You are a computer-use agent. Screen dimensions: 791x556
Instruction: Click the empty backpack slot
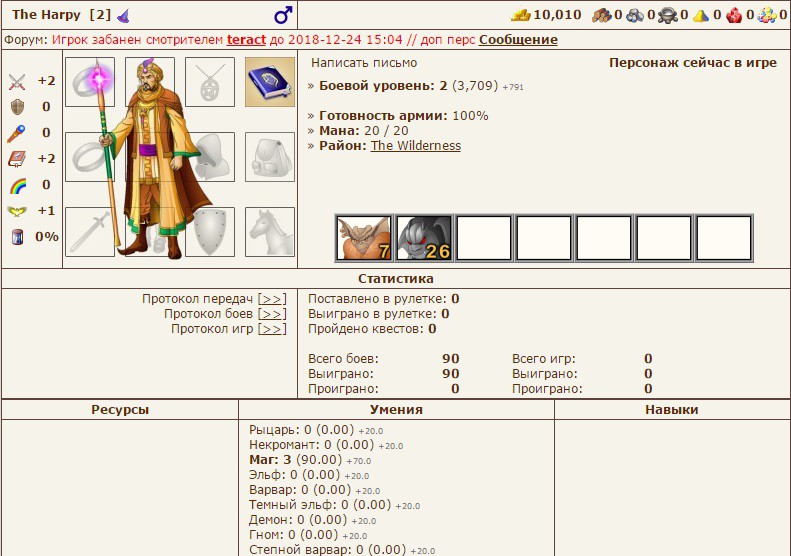[x=270, y=157]
